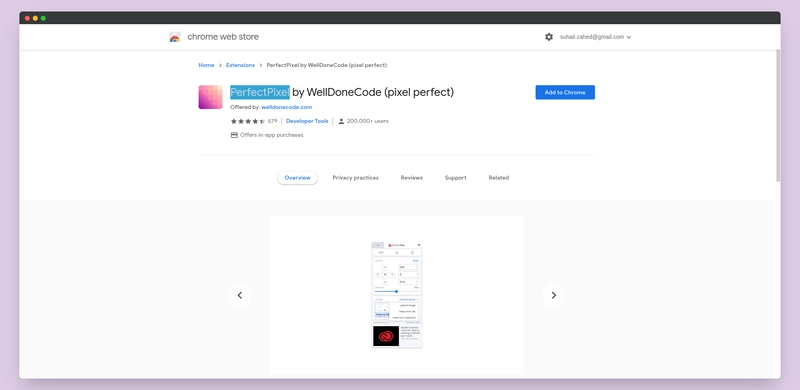800x390 pixels.
Task: Select the Overview tab
Action: pyautogui.click(x=297, y=178)
